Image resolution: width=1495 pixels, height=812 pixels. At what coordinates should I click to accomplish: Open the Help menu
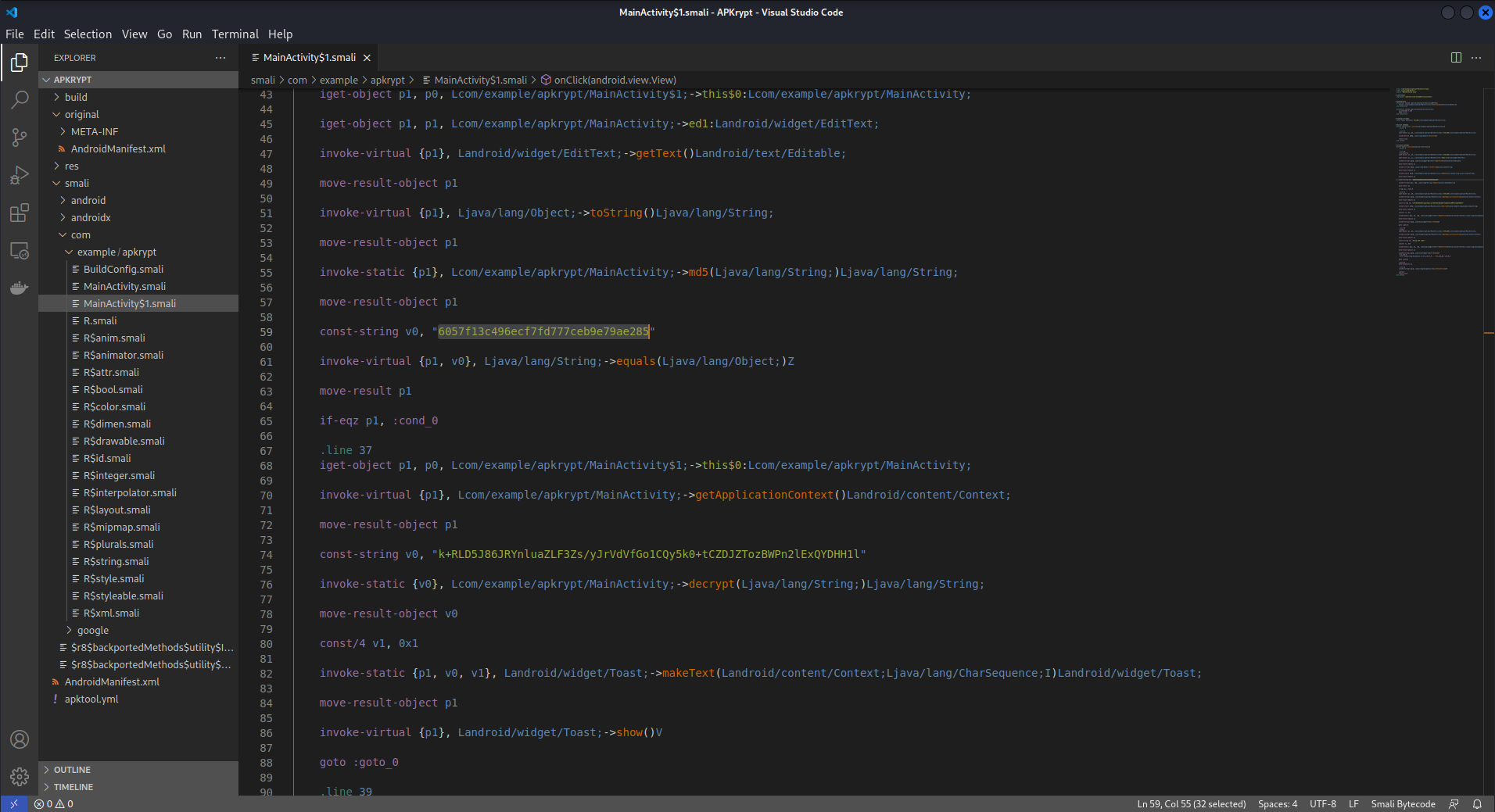(x=280, y=34)
